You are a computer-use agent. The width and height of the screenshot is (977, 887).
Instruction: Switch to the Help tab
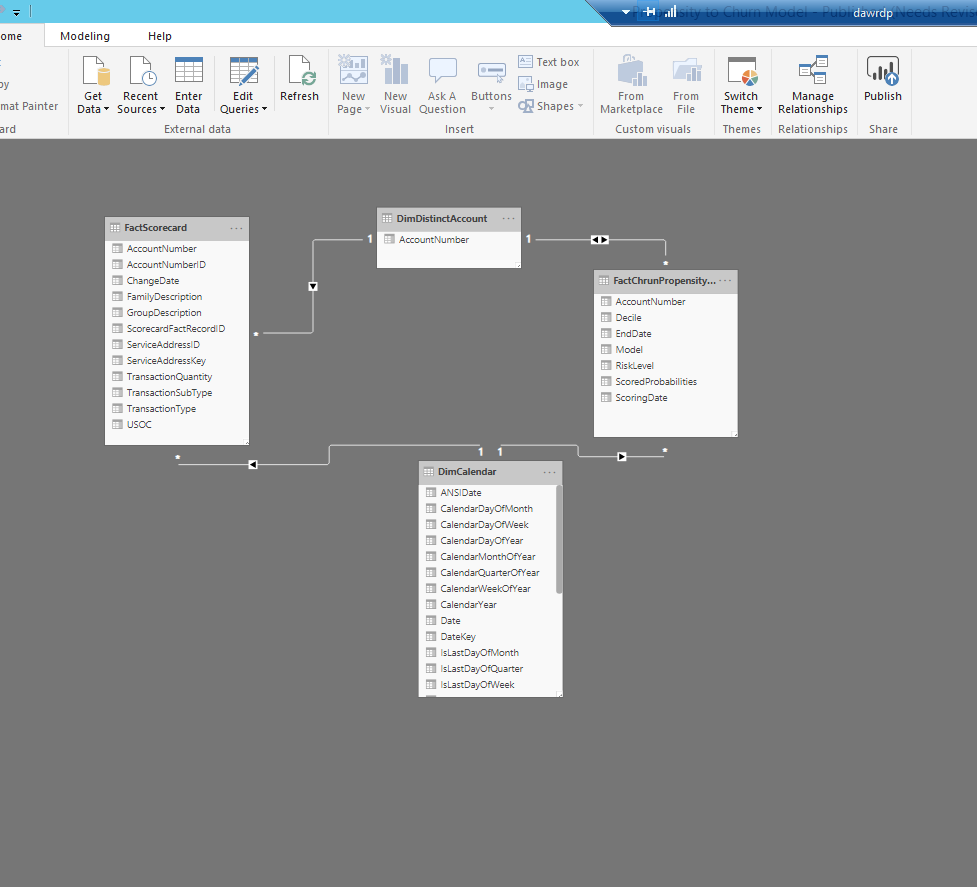pyautogui.click(x=160, y=36)
